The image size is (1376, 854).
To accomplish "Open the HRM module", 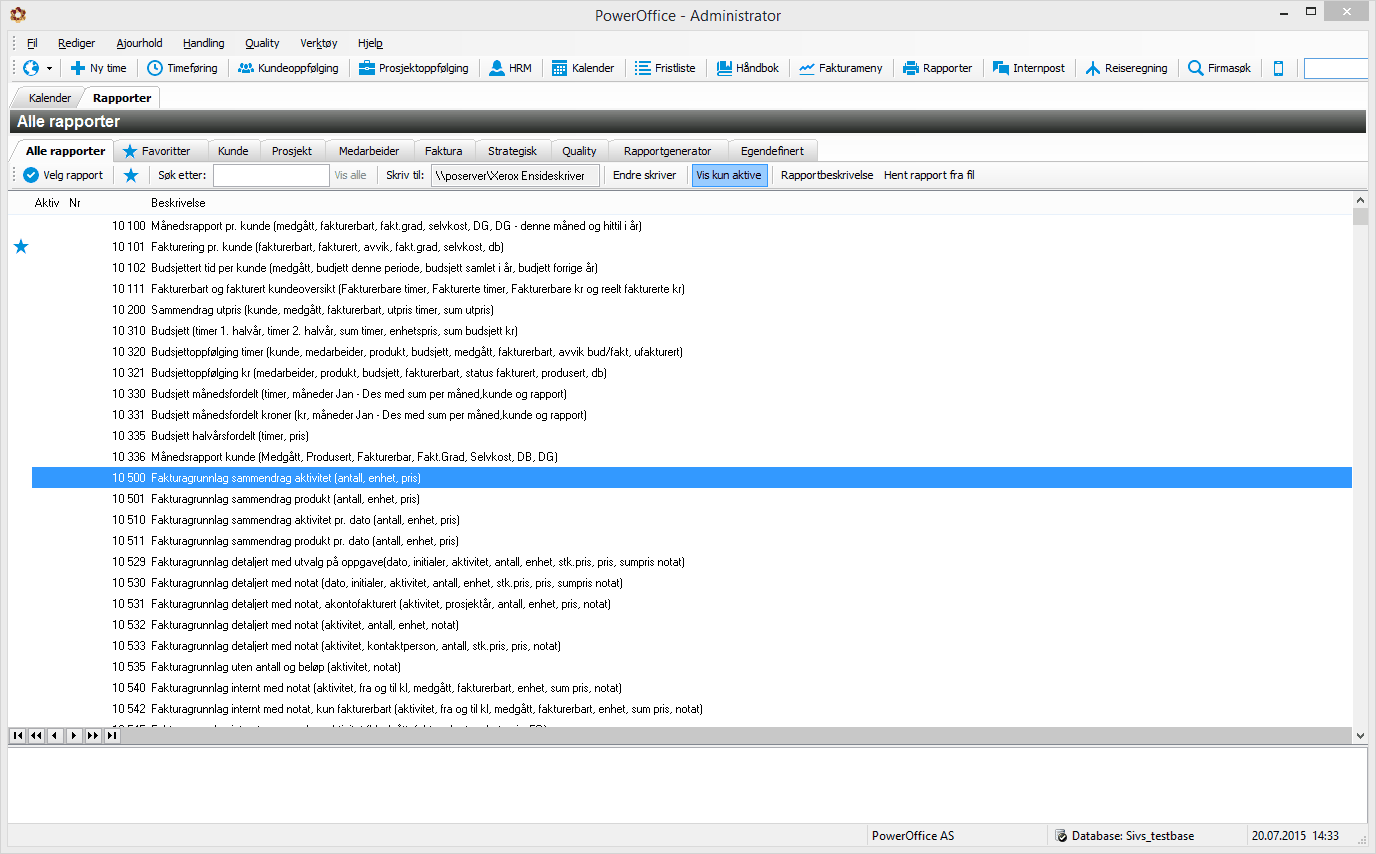I will coord(510,68).
